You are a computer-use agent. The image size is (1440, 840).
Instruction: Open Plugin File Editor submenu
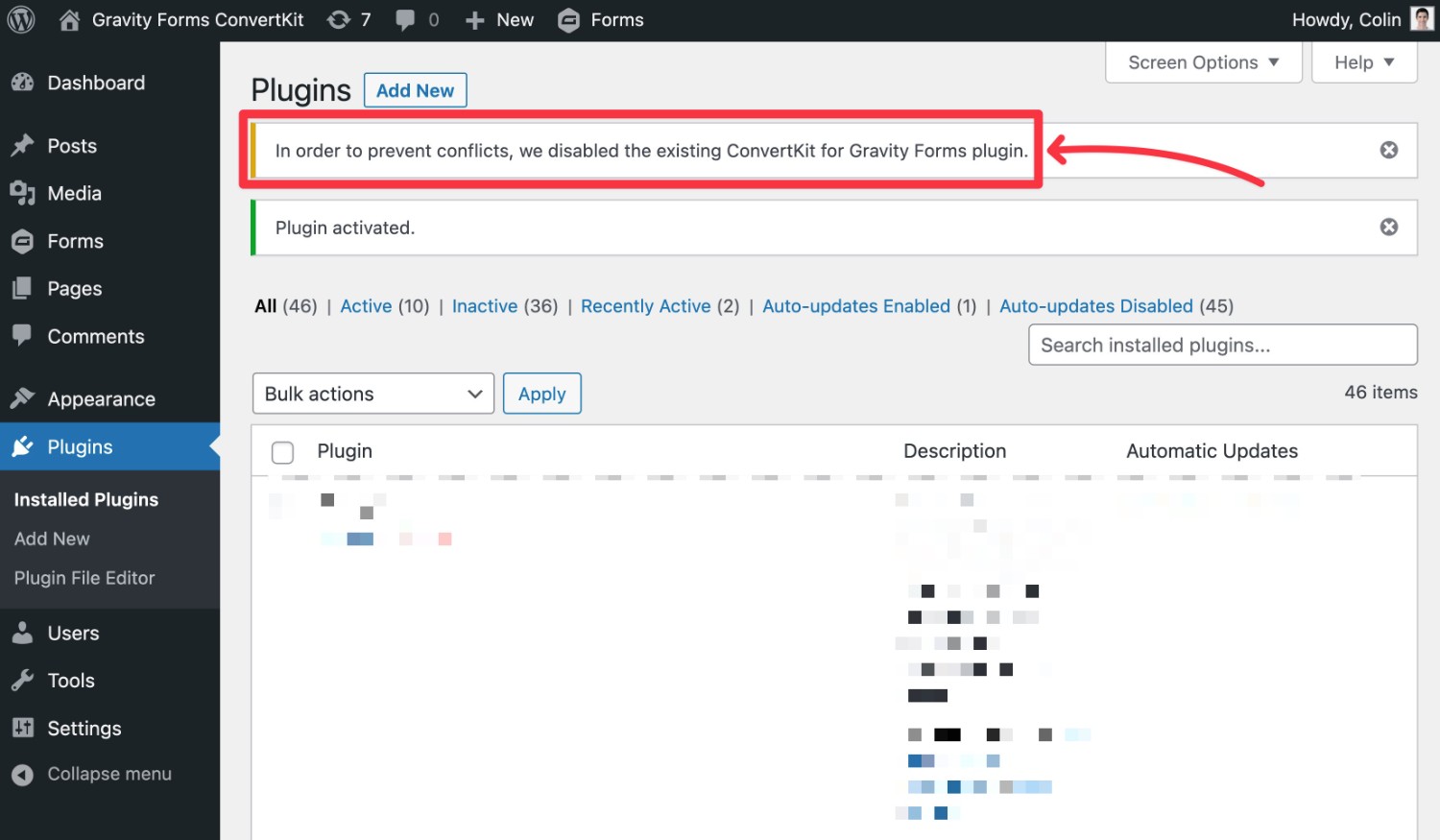pyautogui.click(x=84, y=578)
